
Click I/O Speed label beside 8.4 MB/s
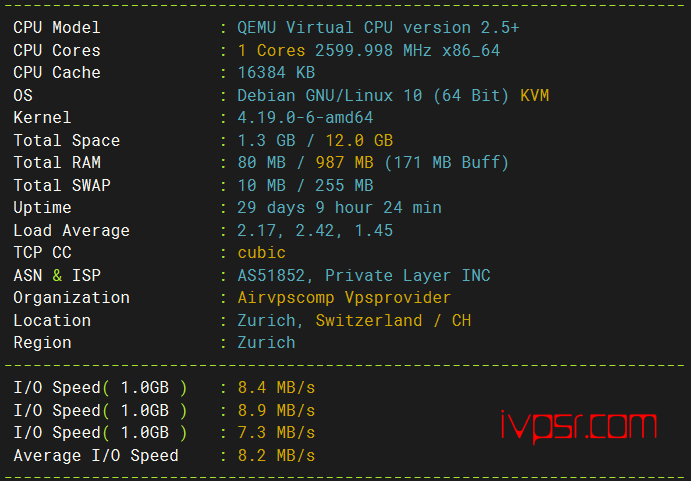pos(100,388)
